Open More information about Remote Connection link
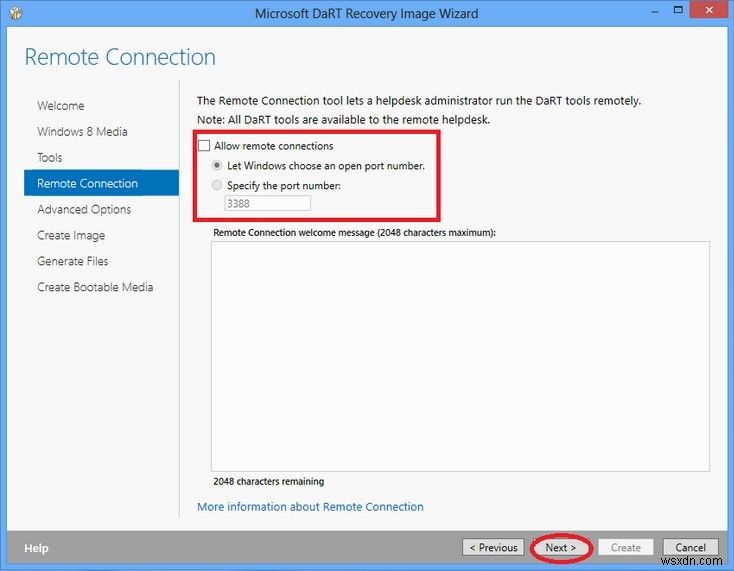This screenshot has width=734, height=571. 310,506
